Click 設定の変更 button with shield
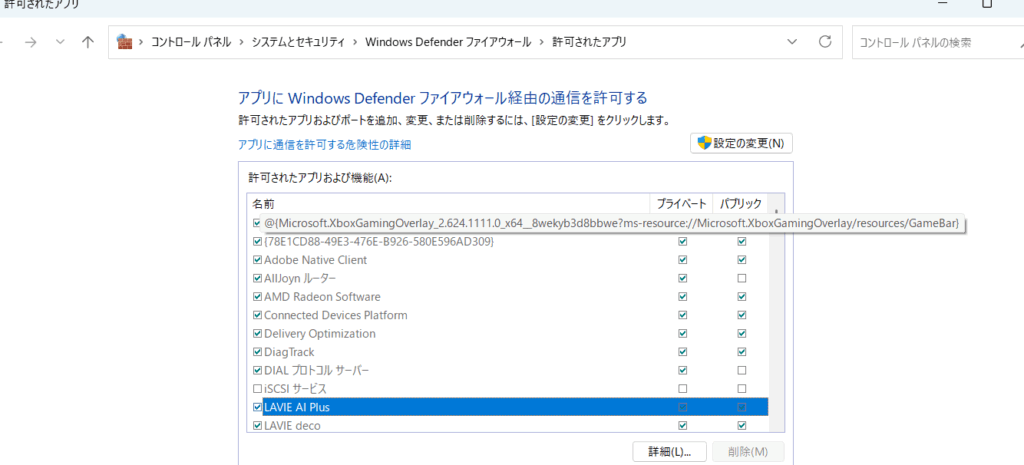 pyautogui.click(x=741, y=143)
